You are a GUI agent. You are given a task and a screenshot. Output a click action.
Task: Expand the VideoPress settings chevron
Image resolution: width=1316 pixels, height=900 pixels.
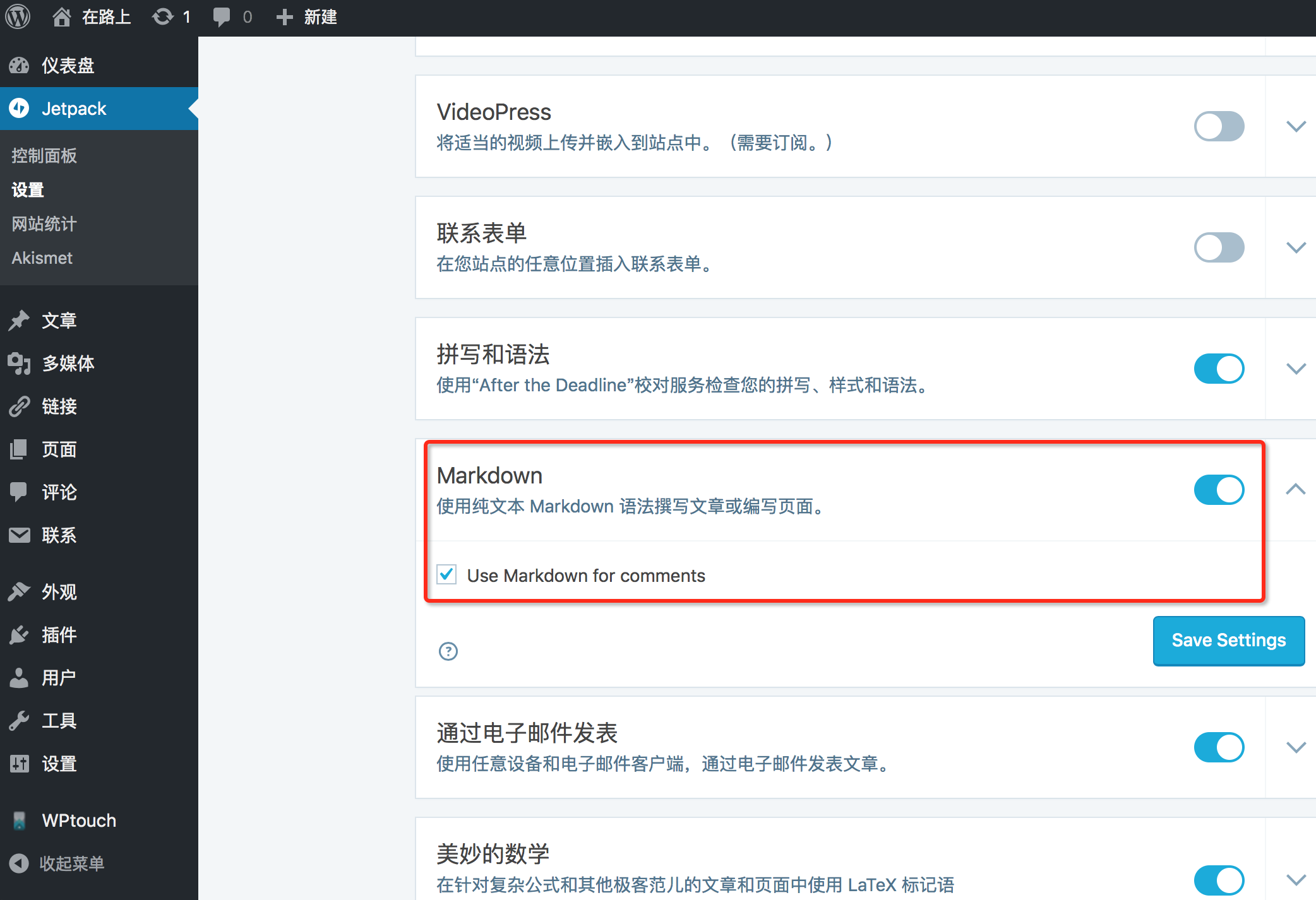tap(1296, 126)
